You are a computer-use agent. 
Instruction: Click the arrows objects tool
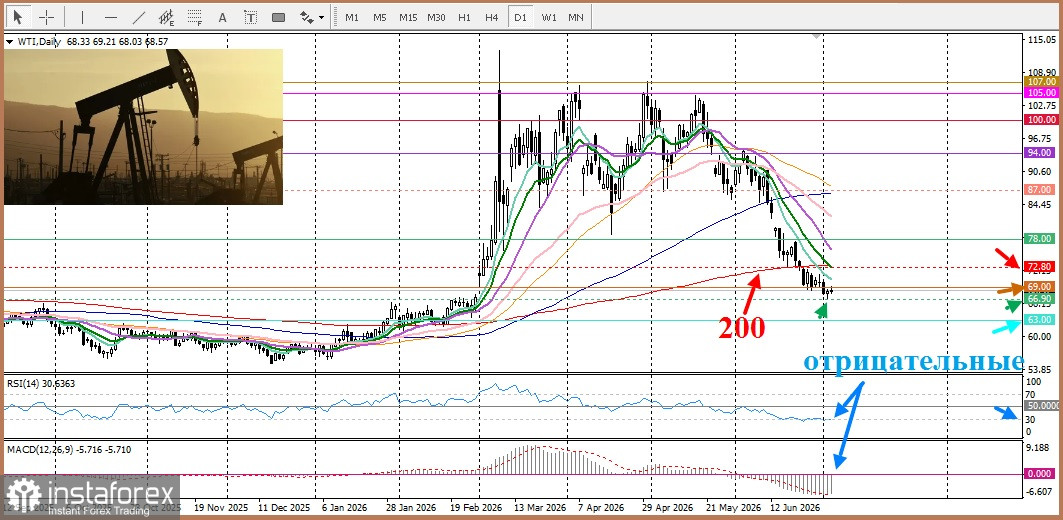click(306, 17)
